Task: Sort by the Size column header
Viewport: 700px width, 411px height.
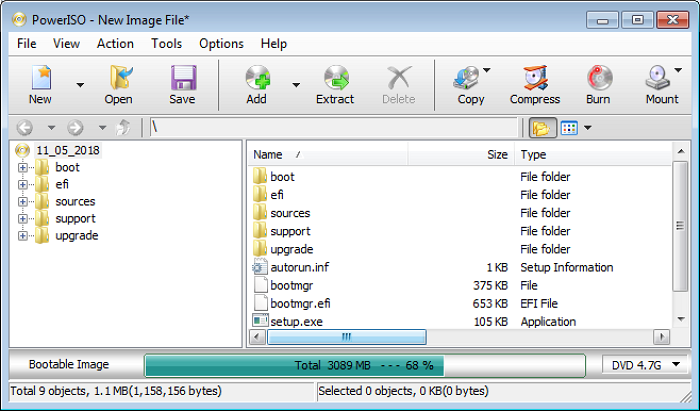Action: (x=461, y=154)
